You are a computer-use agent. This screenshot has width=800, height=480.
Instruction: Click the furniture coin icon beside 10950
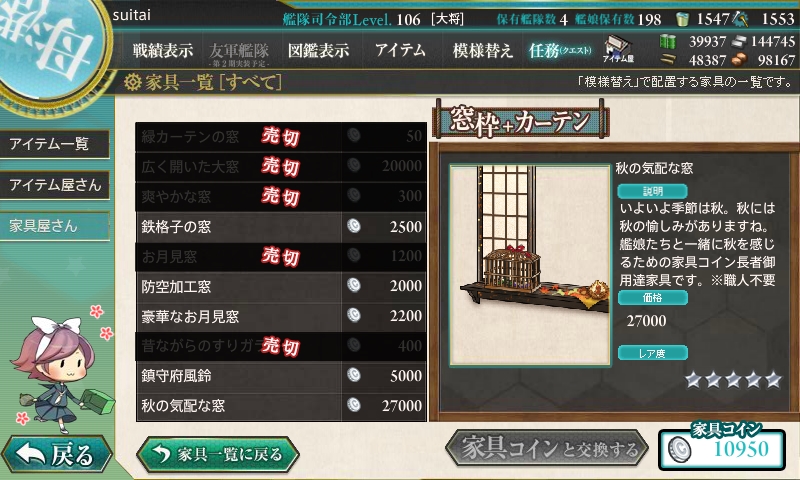click(x=679, y=450)
